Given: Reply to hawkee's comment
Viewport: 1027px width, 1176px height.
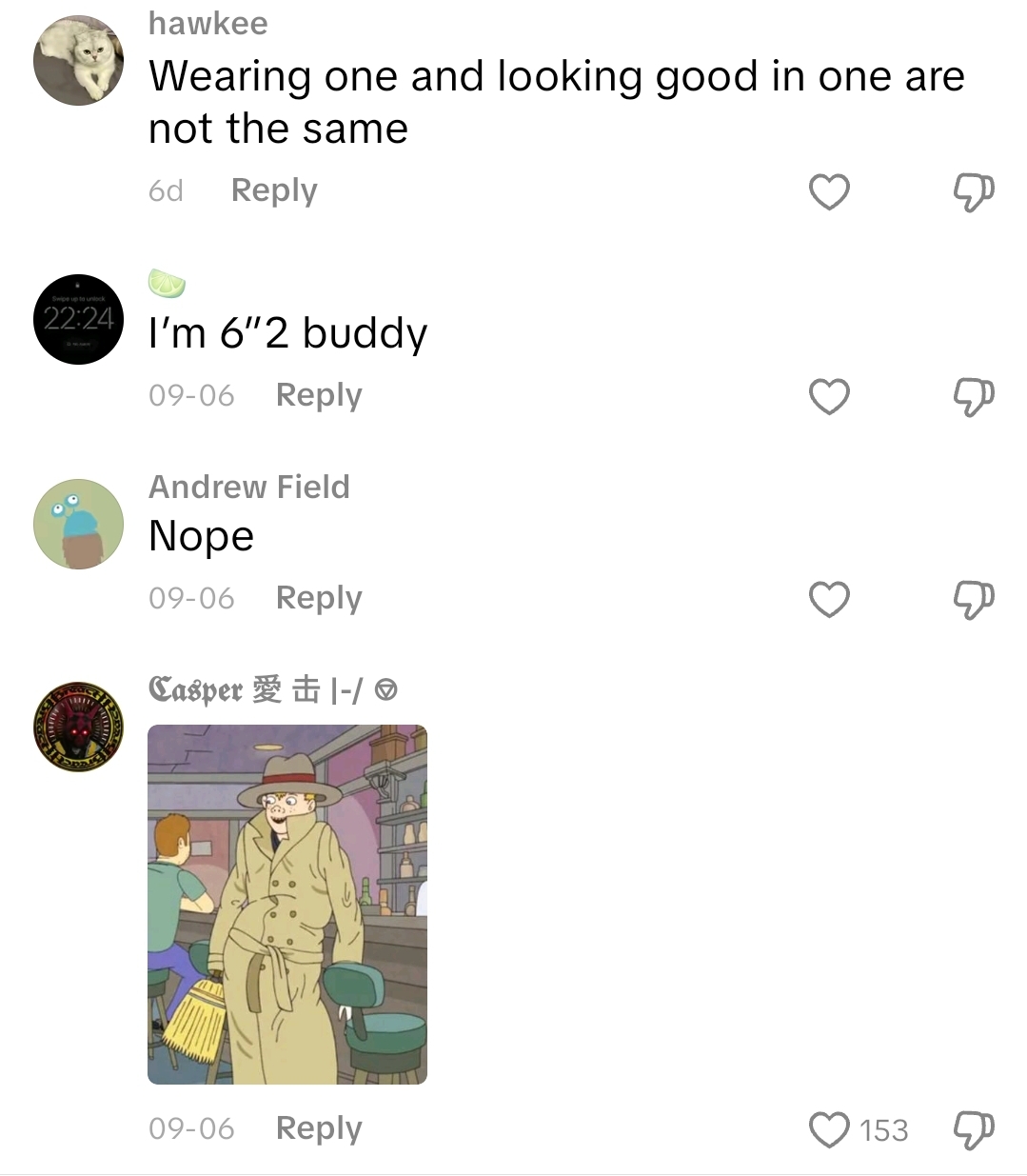Looking at the screenshot, I should (274, 190).
